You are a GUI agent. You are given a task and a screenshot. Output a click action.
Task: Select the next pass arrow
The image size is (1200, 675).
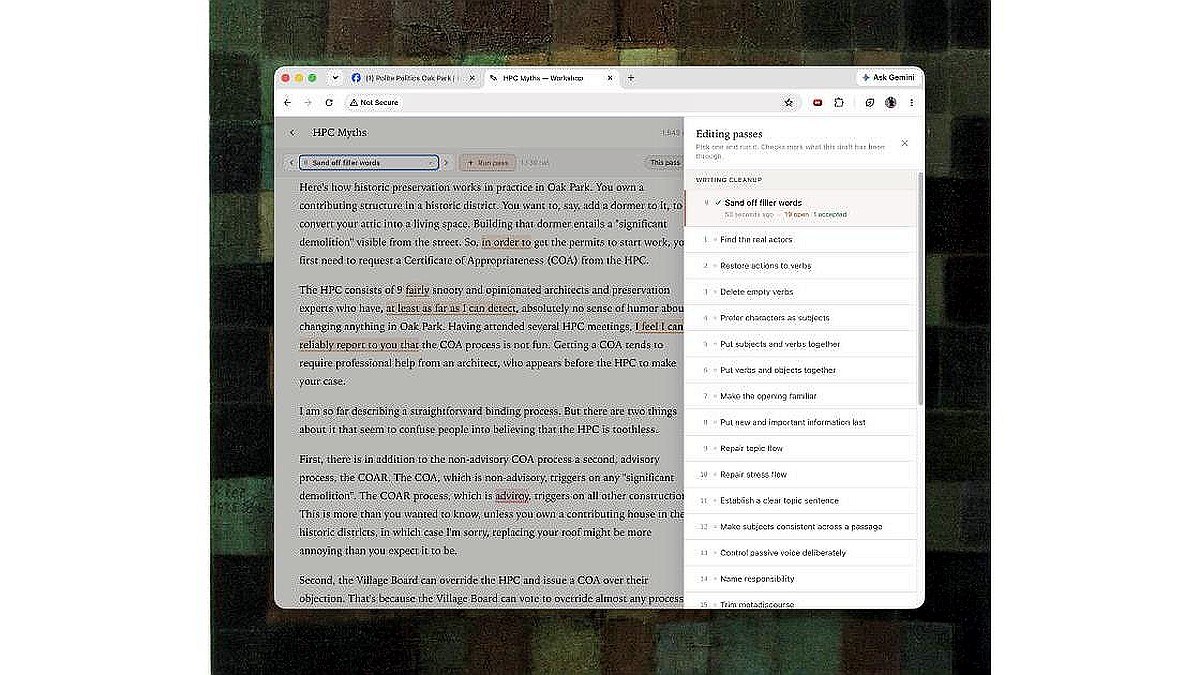point(446,162)
